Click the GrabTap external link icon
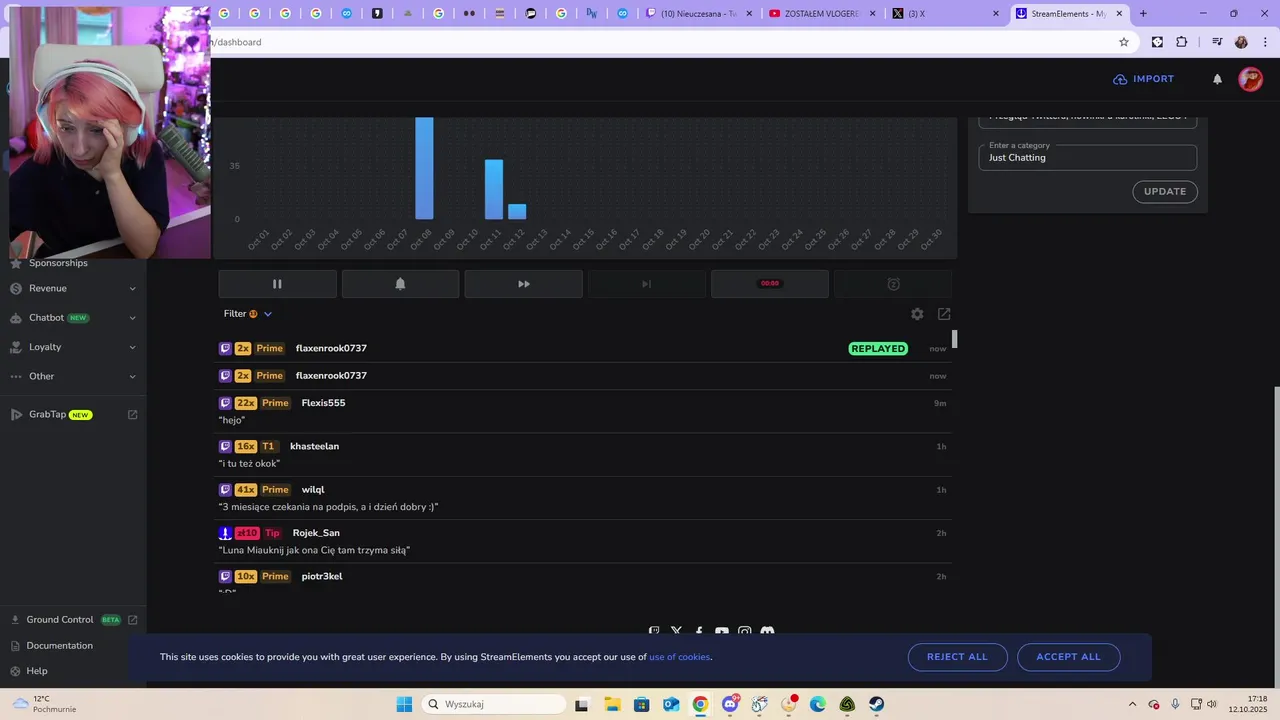This screenshot has height=720, width=1280. point(132,414)
